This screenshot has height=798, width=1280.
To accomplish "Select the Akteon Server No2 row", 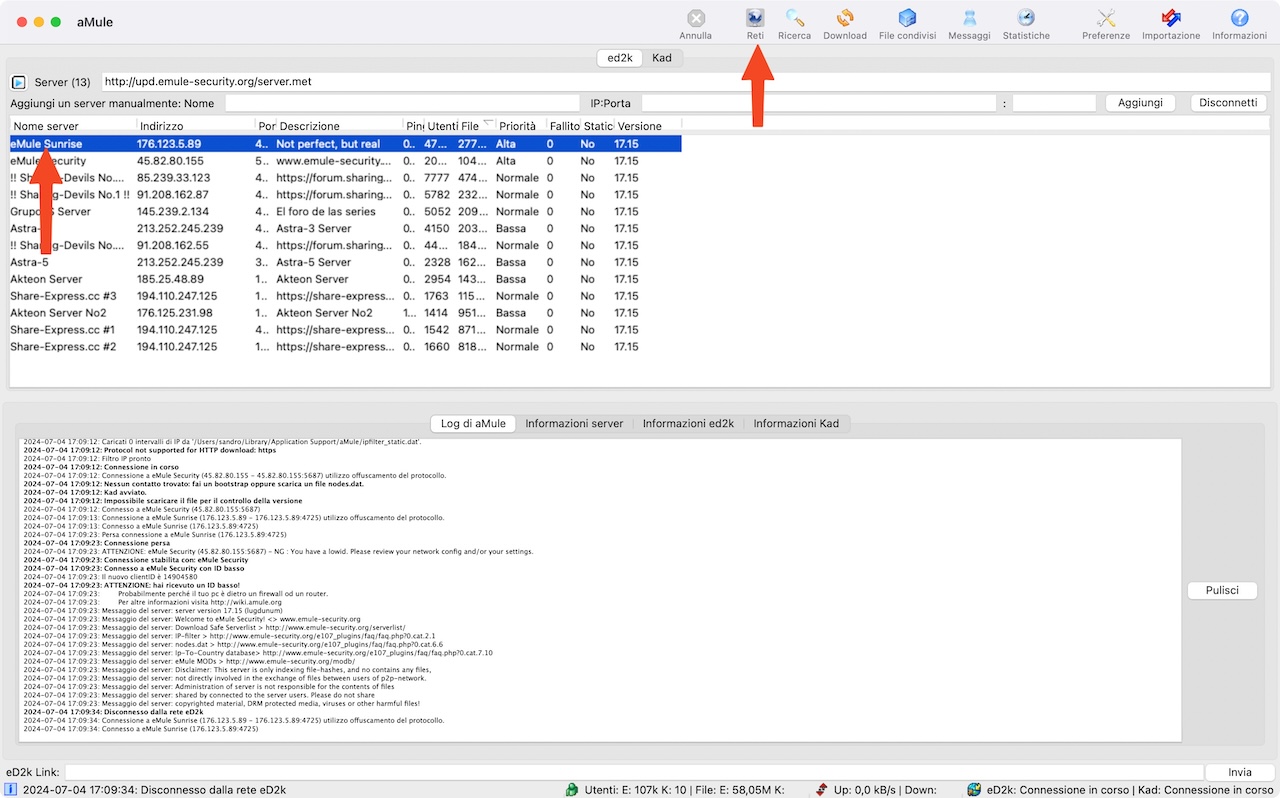I will (346, 313).
